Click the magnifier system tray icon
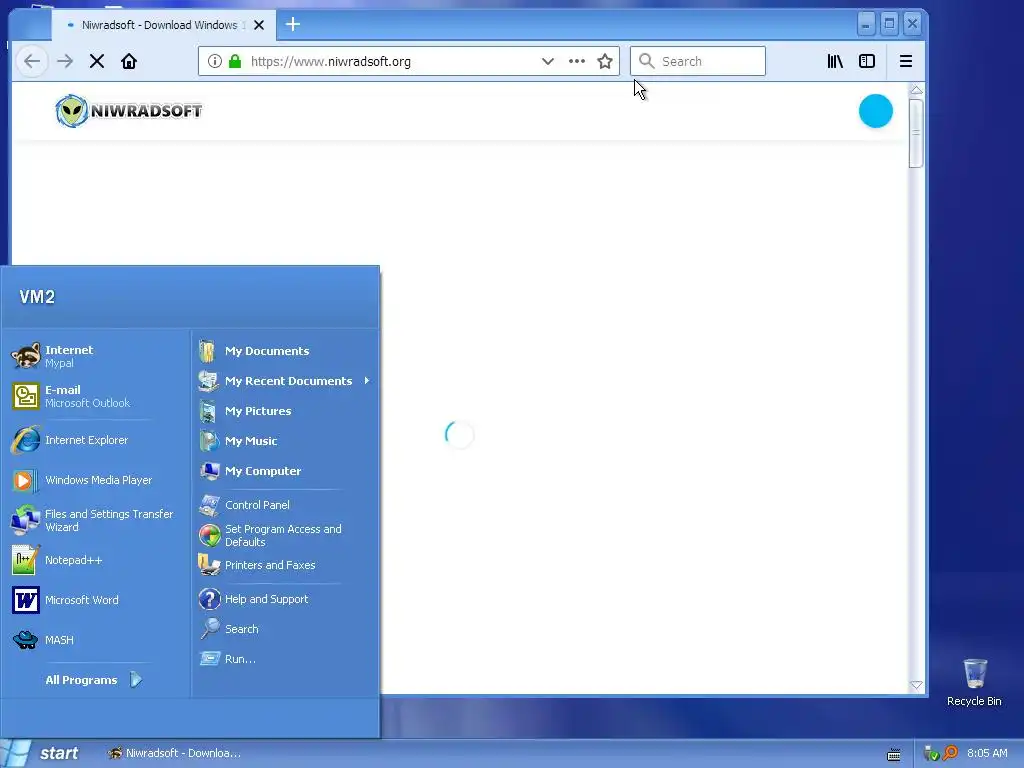 point(950,753)
